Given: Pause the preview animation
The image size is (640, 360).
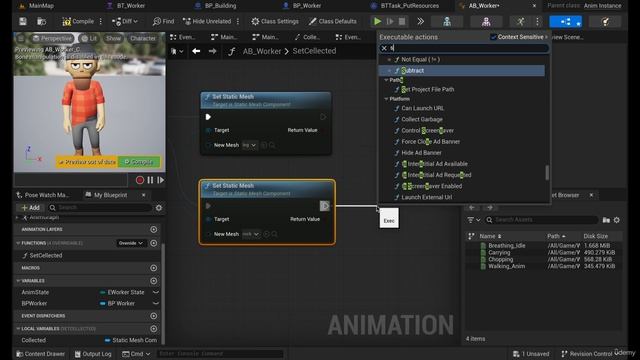Looking at the screenshot, I should pyautogui.click(x=150, y=180).
